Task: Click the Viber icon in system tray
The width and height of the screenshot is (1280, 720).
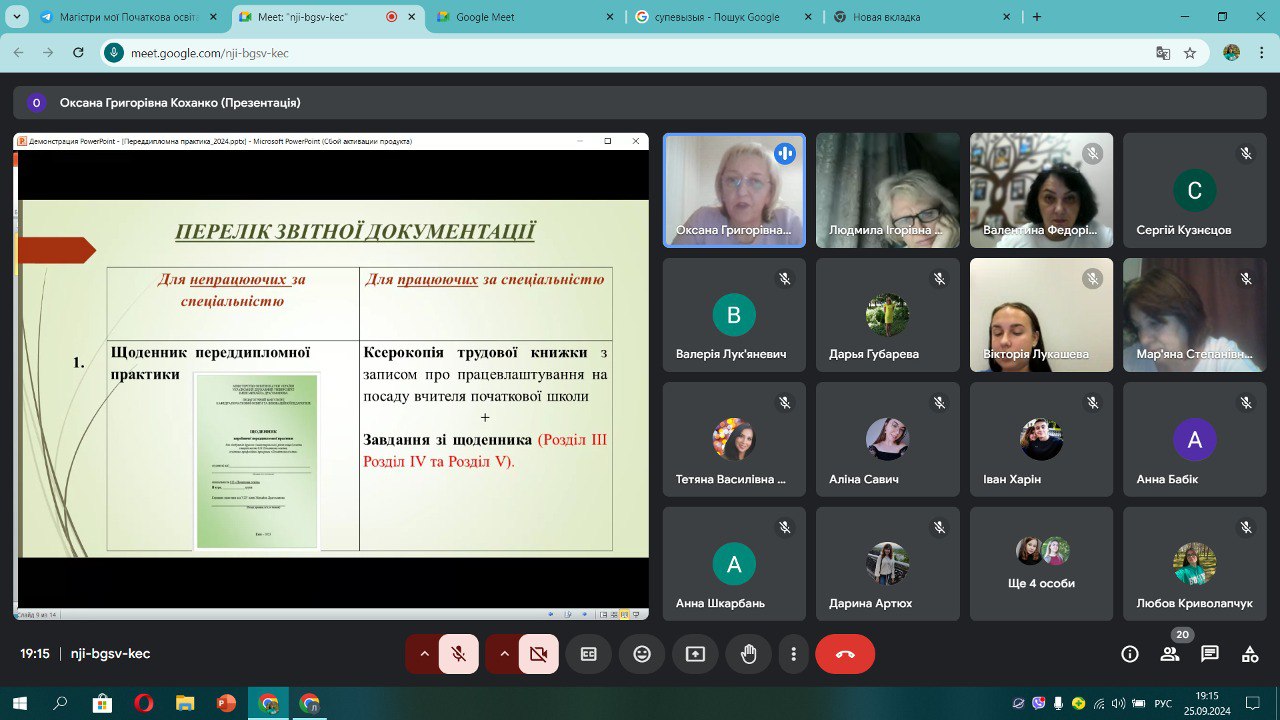Action: point(1039,703)
